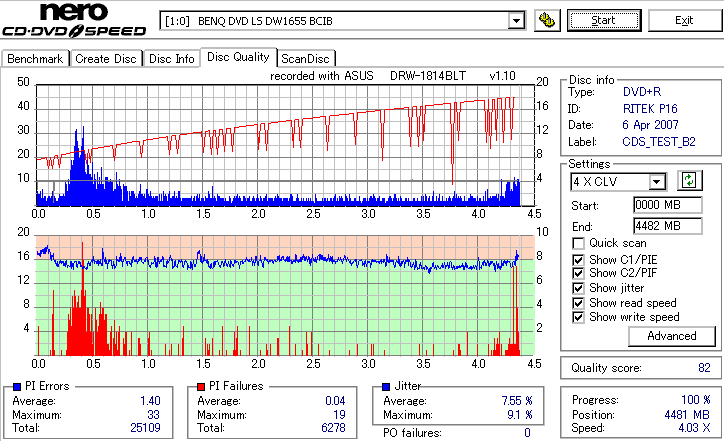Image resolution: width=724 pixels, height=441 pixels.
Task: Click the PI Failures average 0.04
Action: coord(335,401)
